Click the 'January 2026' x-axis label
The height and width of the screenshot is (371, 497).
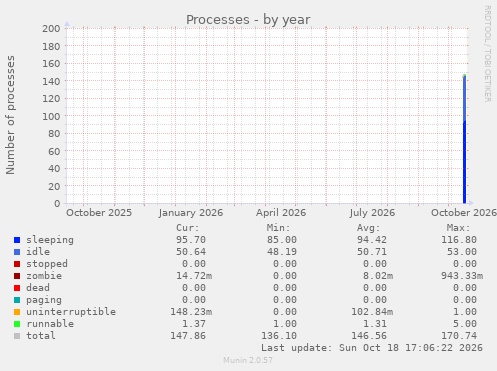191,213
